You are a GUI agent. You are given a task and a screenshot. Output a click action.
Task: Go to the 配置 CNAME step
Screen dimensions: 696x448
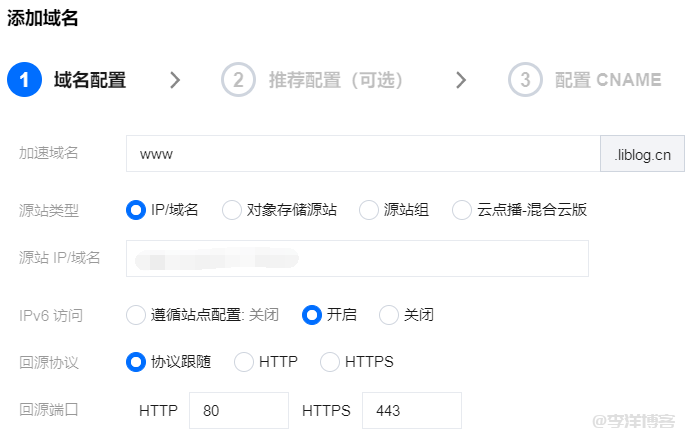608,80
